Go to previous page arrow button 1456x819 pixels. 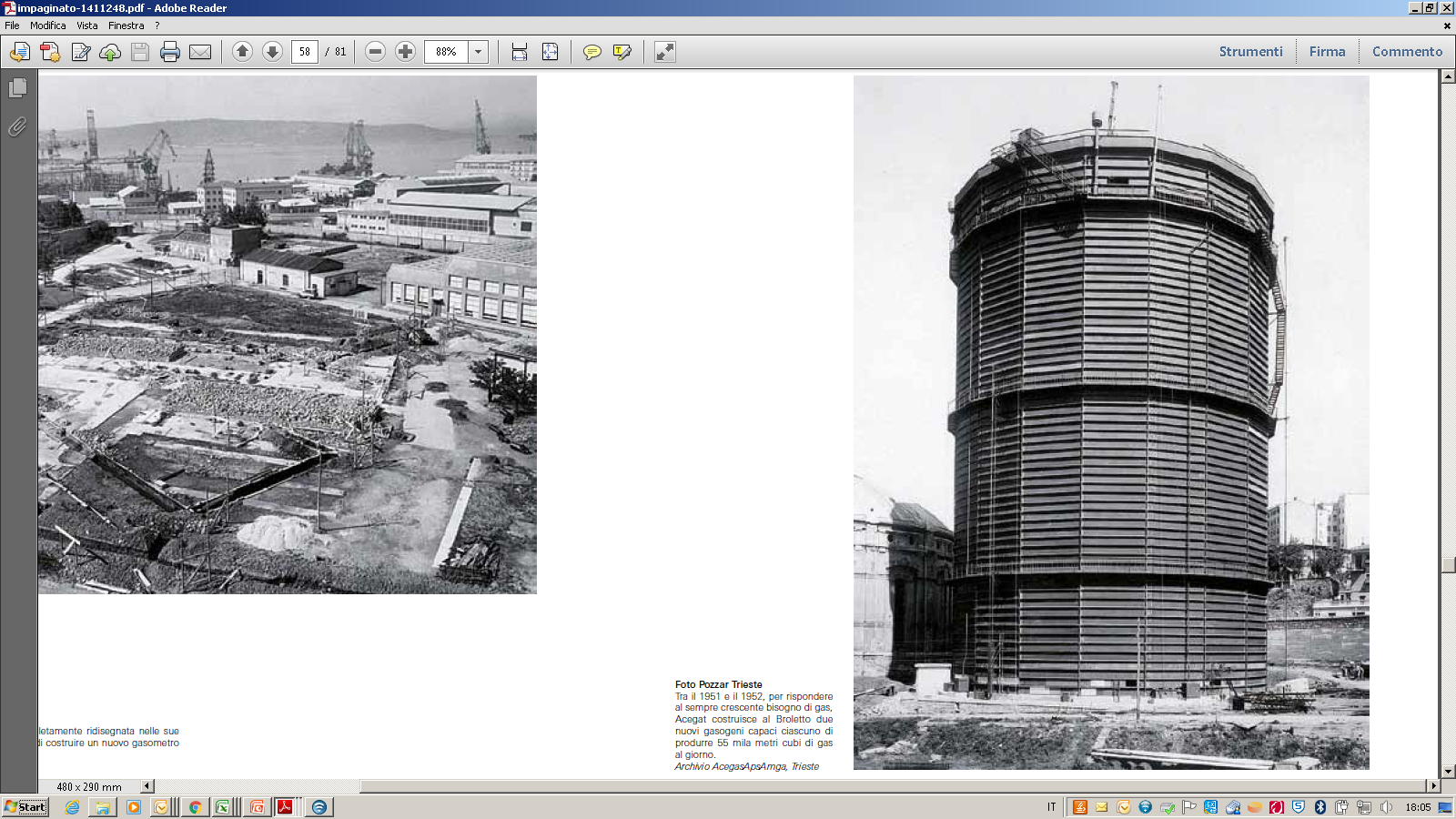242,52
